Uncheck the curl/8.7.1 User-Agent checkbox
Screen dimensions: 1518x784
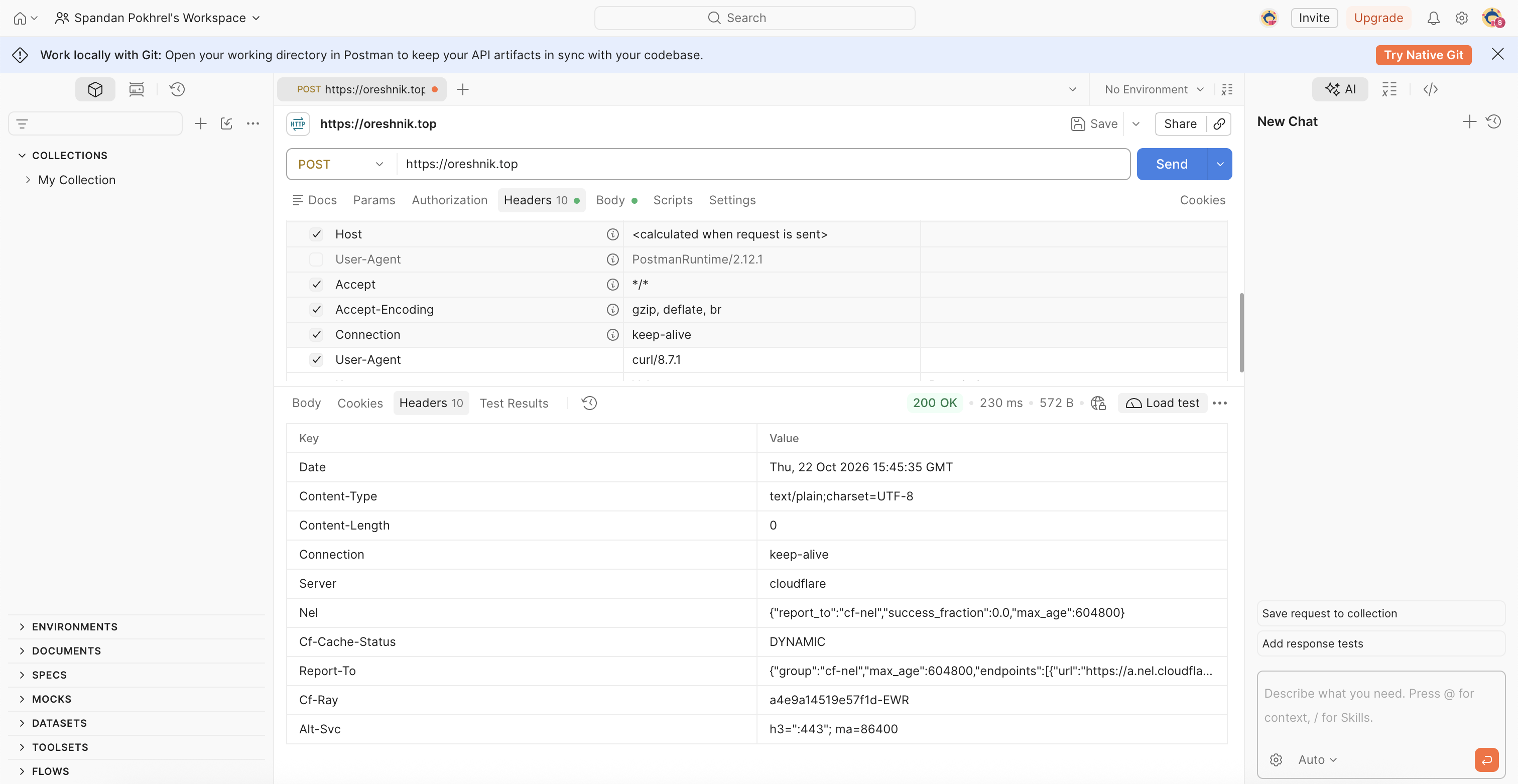(316, 360)
